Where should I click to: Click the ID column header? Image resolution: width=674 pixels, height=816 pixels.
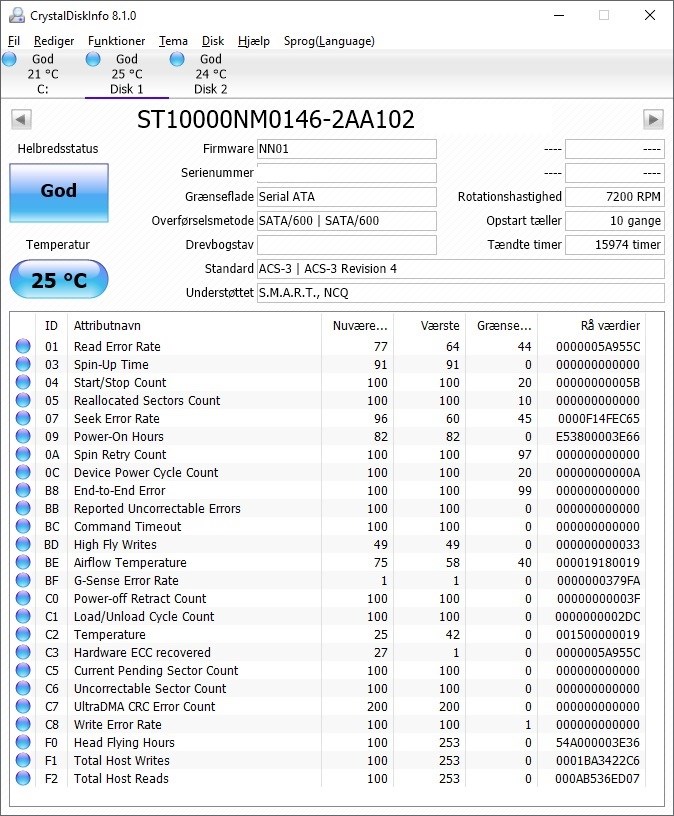[x=52, y=326]
